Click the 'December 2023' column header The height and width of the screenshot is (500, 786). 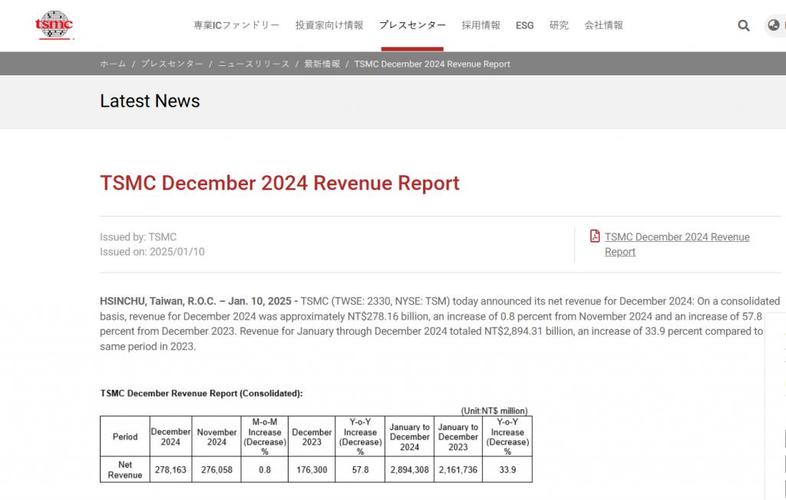(312, 436)
